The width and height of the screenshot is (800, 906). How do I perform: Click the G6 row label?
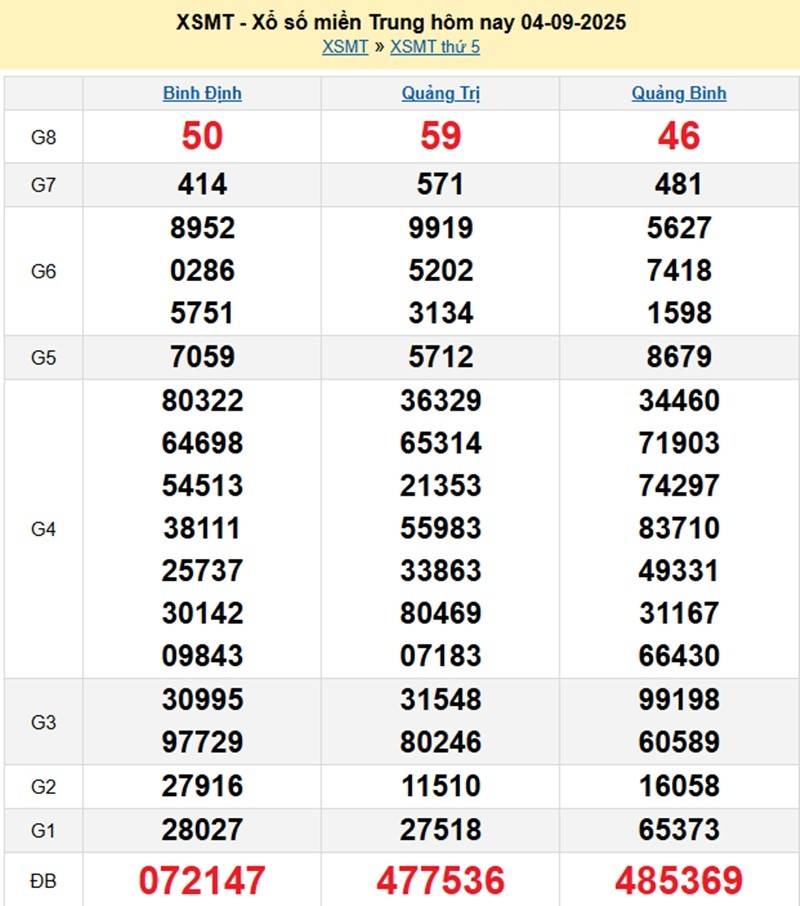(x=43, y=271)
